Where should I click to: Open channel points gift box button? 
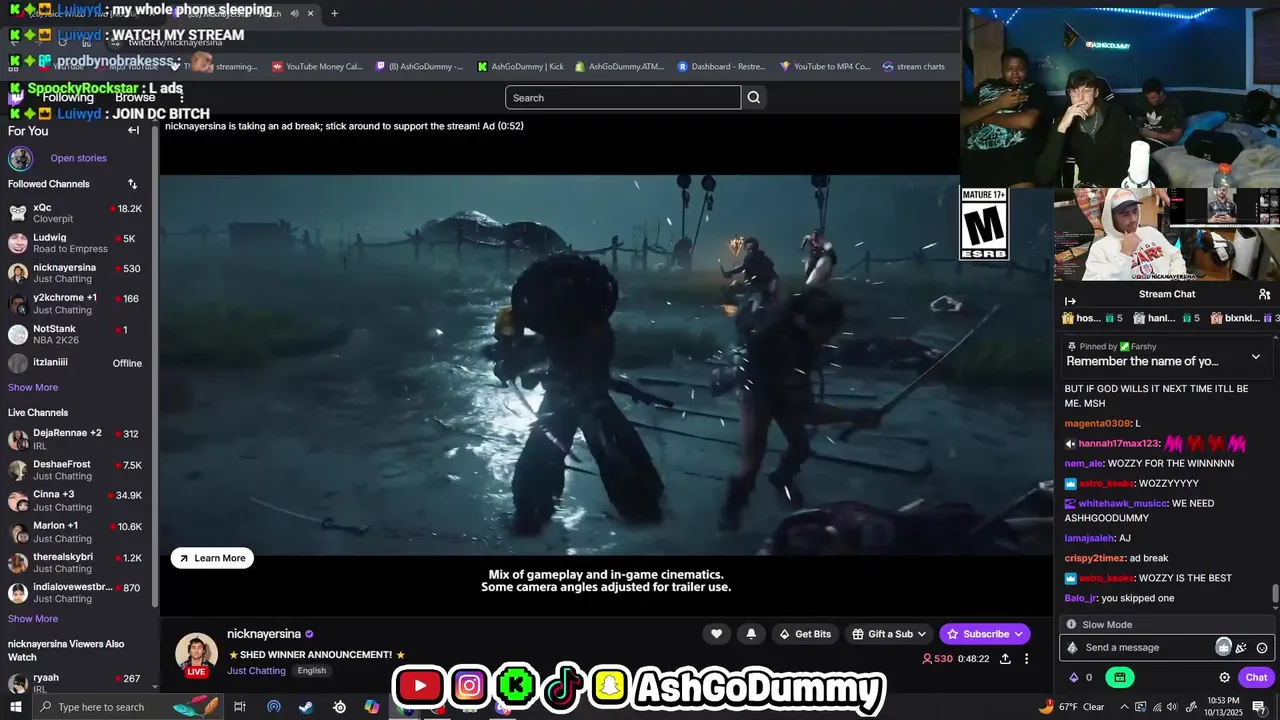coord(1119,677)
